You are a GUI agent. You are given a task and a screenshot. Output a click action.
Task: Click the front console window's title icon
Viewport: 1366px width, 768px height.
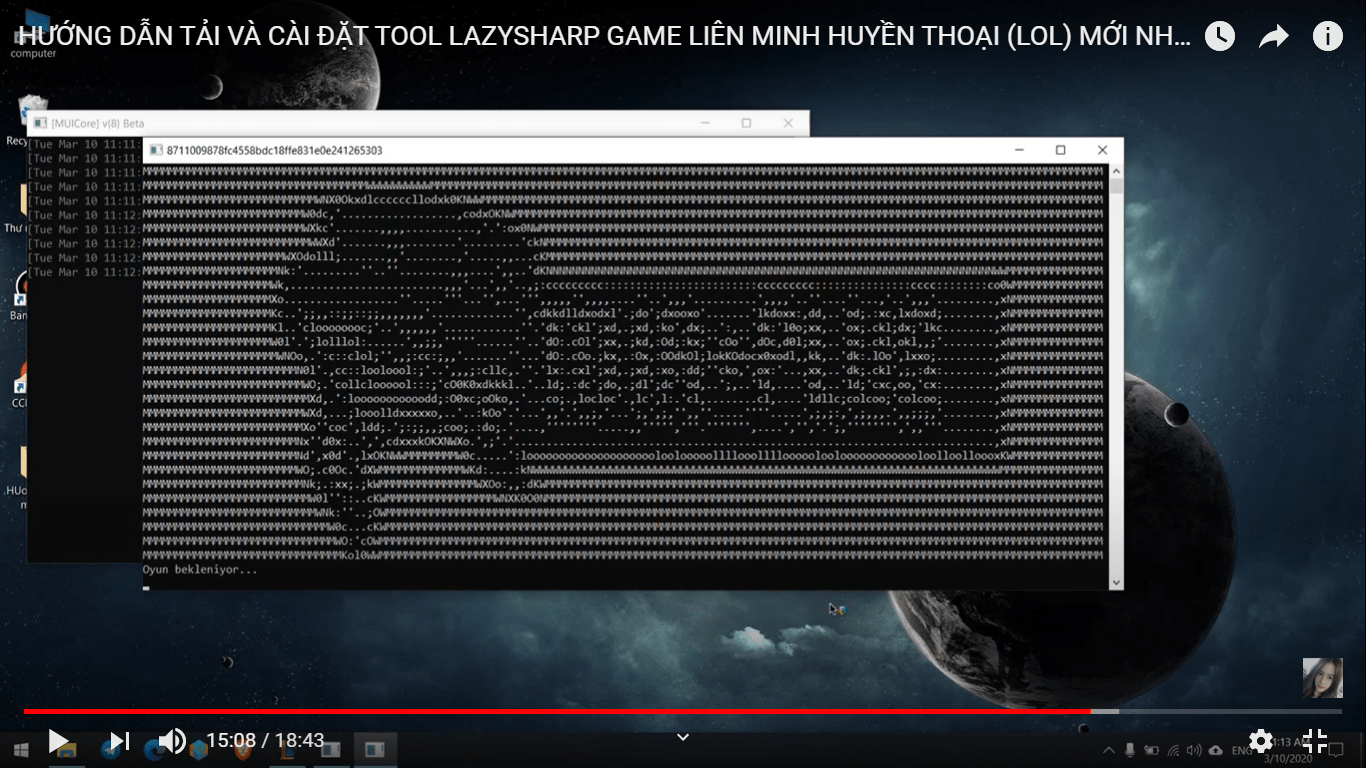[x=155, y=151]
